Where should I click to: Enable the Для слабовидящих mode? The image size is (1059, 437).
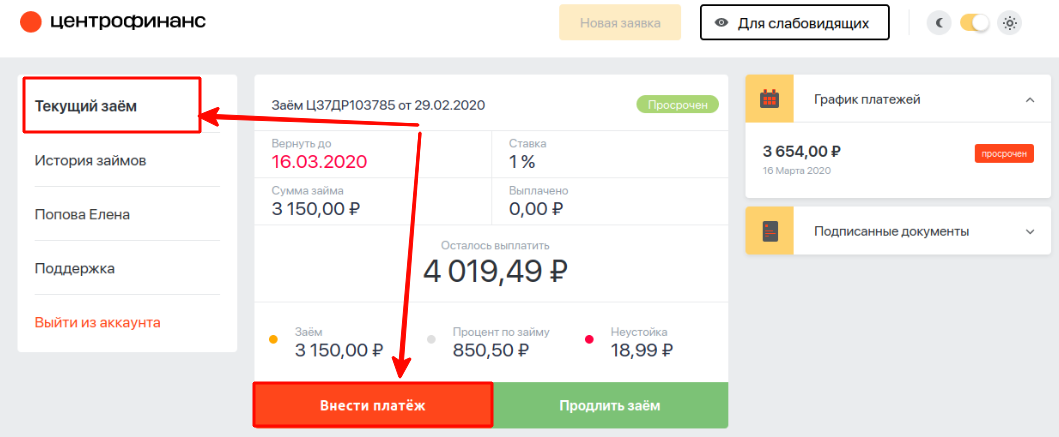coord(794,23)
